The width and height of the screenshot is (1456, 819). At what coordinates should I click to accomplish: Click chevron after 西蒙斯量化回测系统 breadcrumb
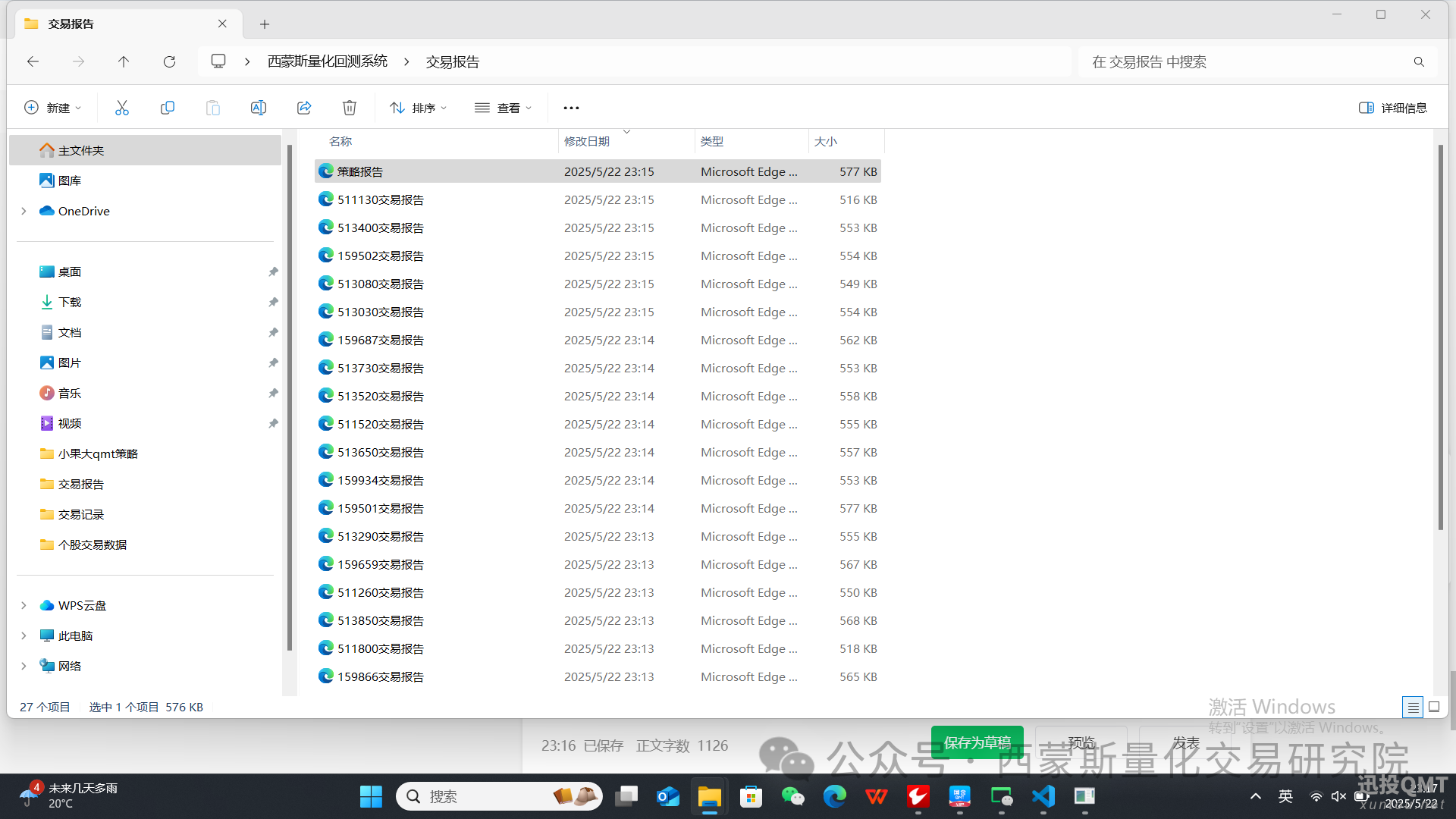point(406,61)
